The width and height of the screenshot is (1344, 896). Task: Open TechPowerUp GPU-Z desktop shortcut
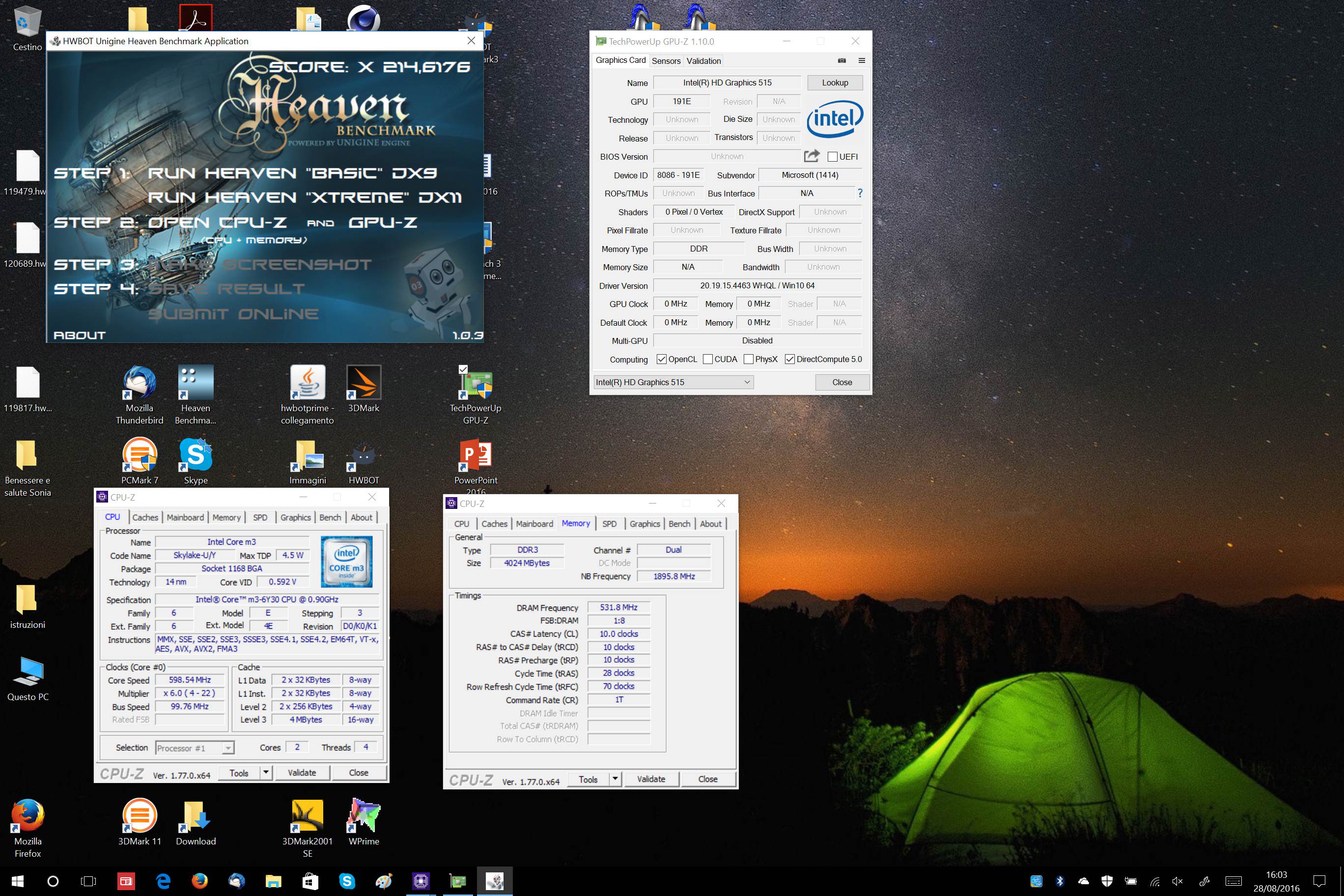coord(476,395)
